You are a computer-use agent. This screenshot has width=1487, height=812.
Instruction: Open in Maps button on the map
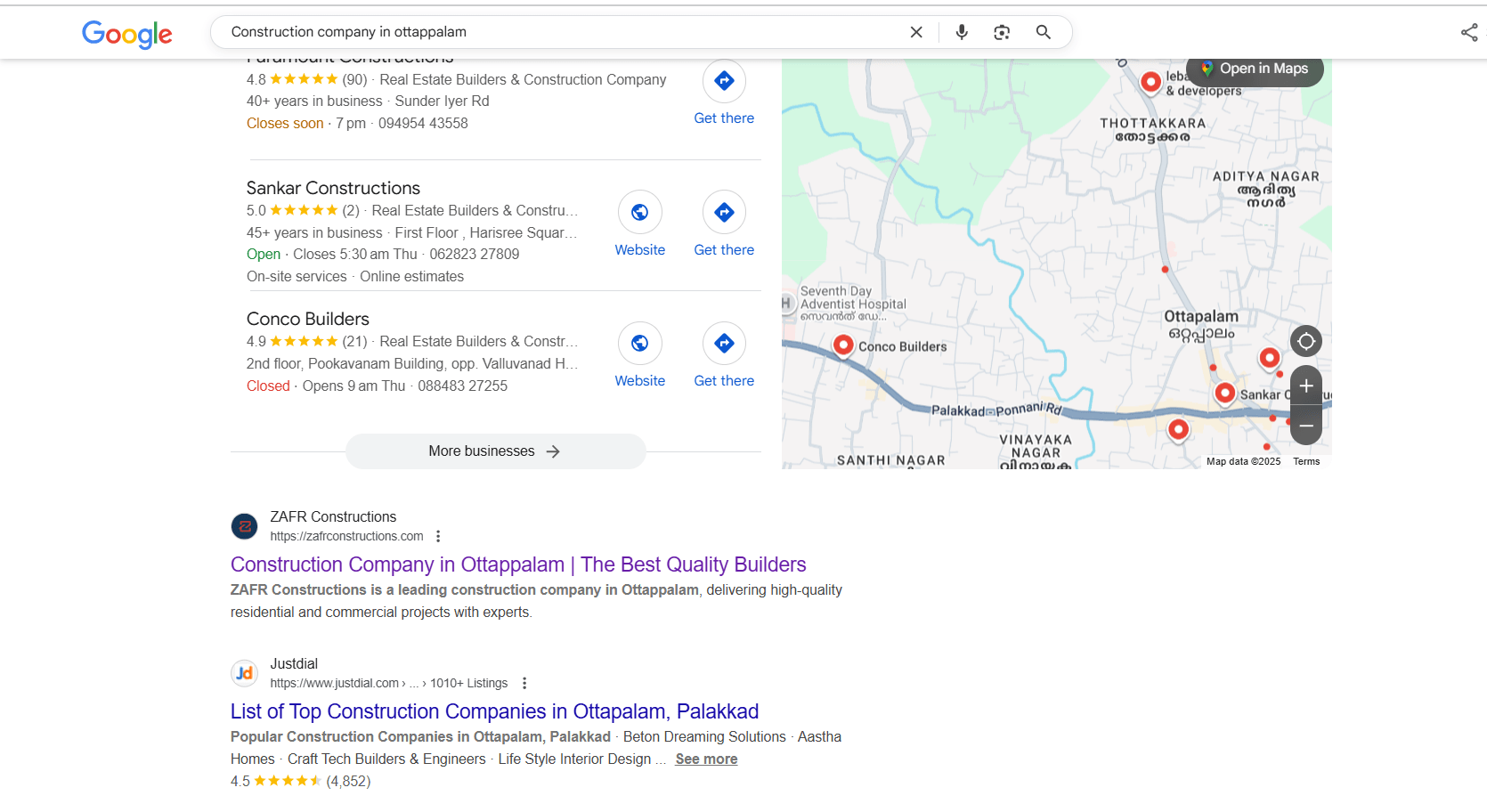point(1255,69)
